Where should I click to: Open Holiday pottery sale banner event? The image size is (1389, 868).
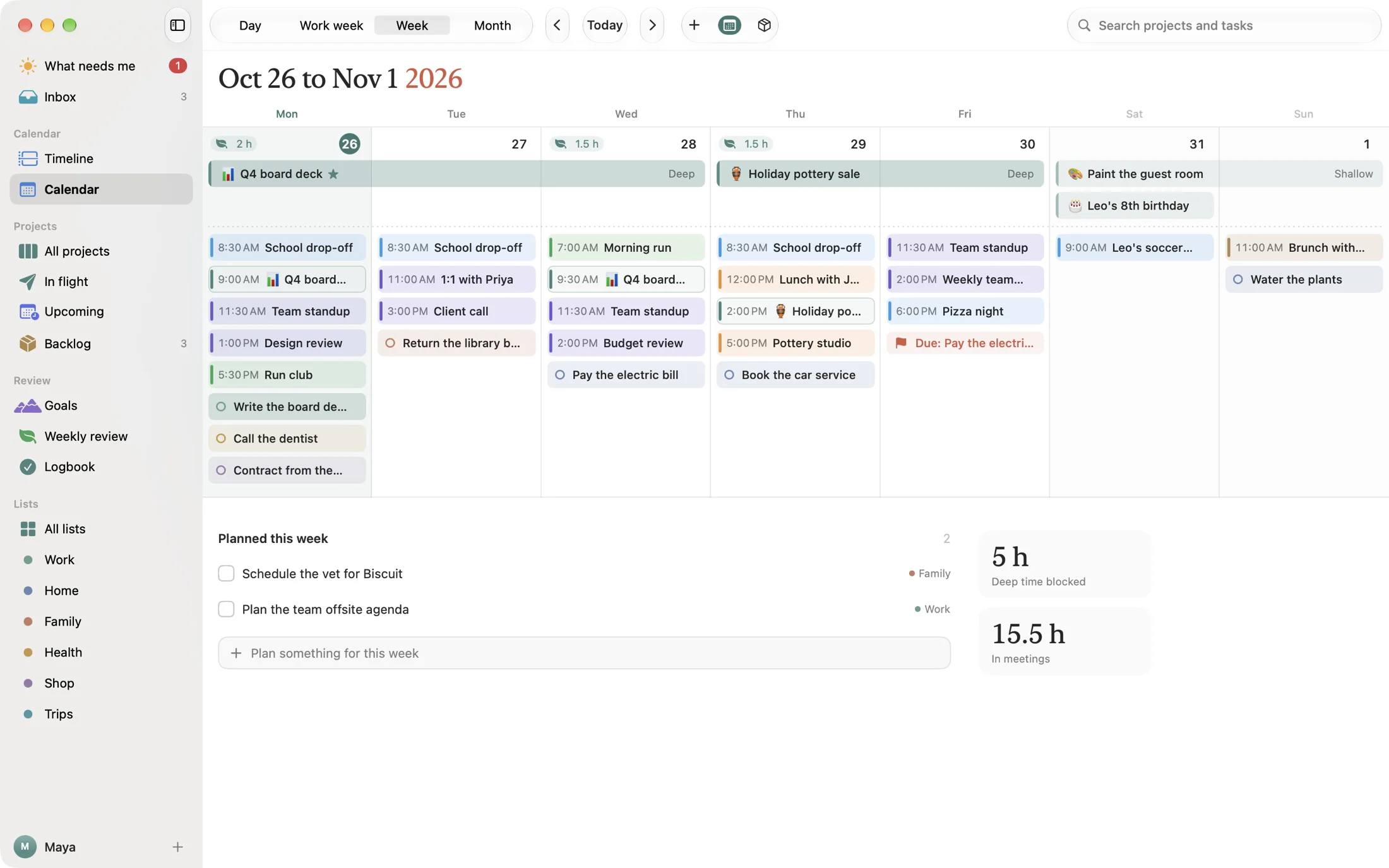tap(879, 174)
